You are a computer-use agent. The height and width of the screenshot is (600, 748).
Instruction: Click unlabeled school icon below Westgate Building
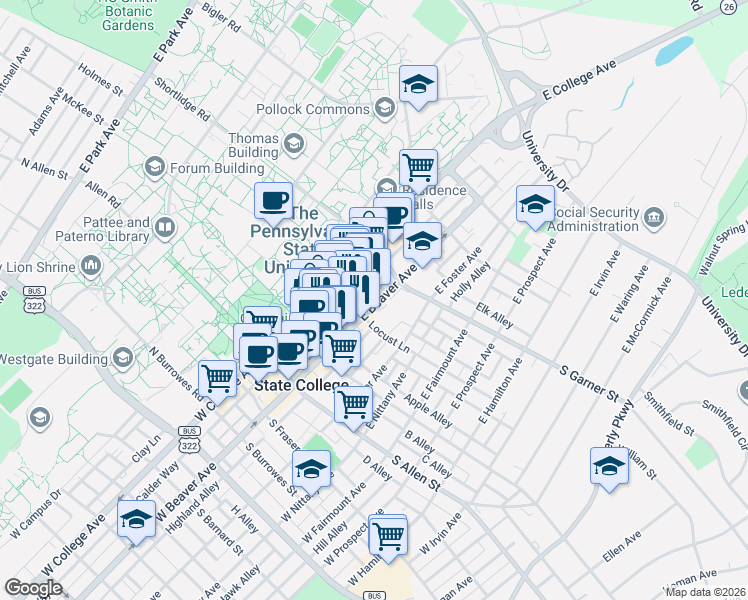[x=40, y=418]
